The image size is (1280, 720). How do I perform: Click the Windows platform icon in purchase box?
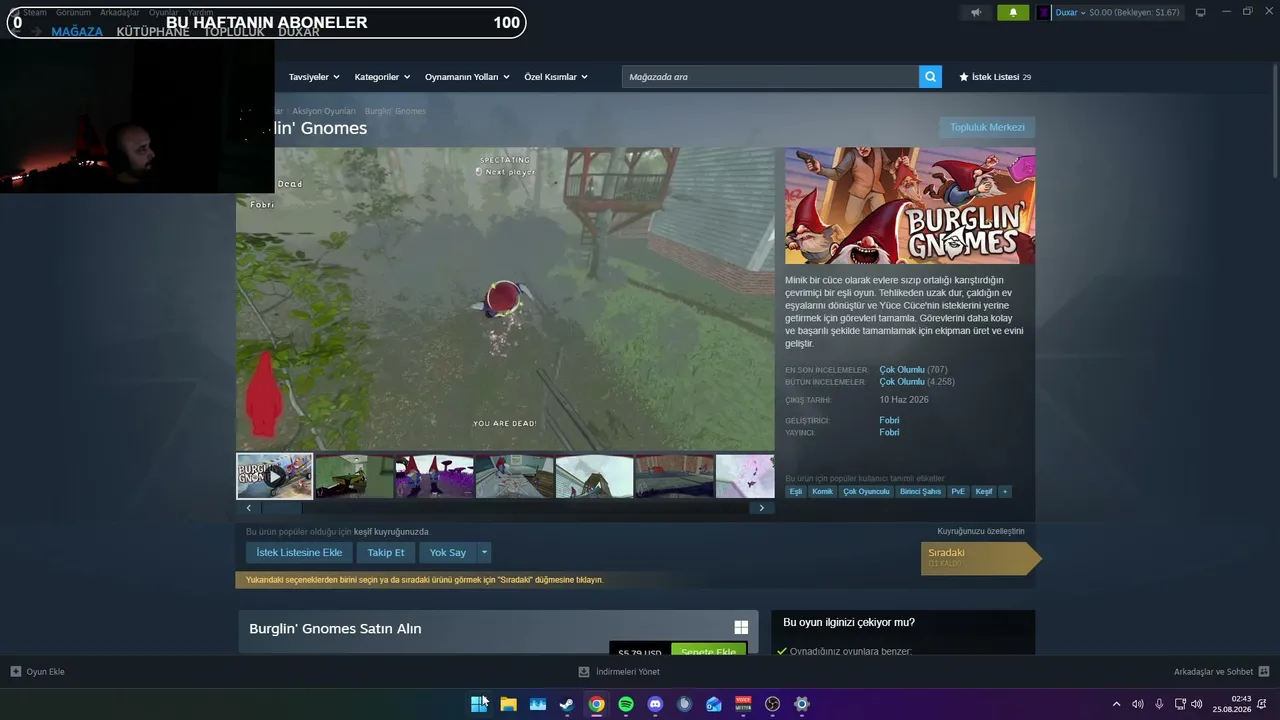coord(741,628)
